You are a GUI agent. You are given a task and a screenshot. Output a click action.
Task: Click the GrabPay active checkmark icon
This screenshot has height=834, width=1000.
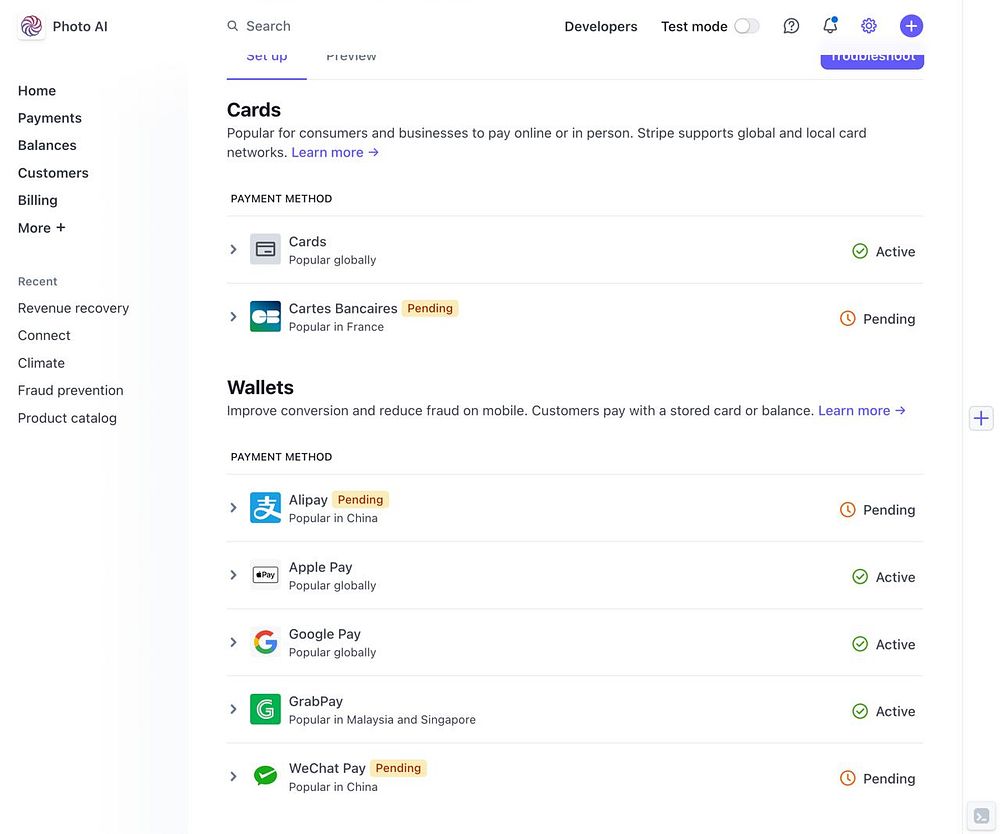(860, 711)
